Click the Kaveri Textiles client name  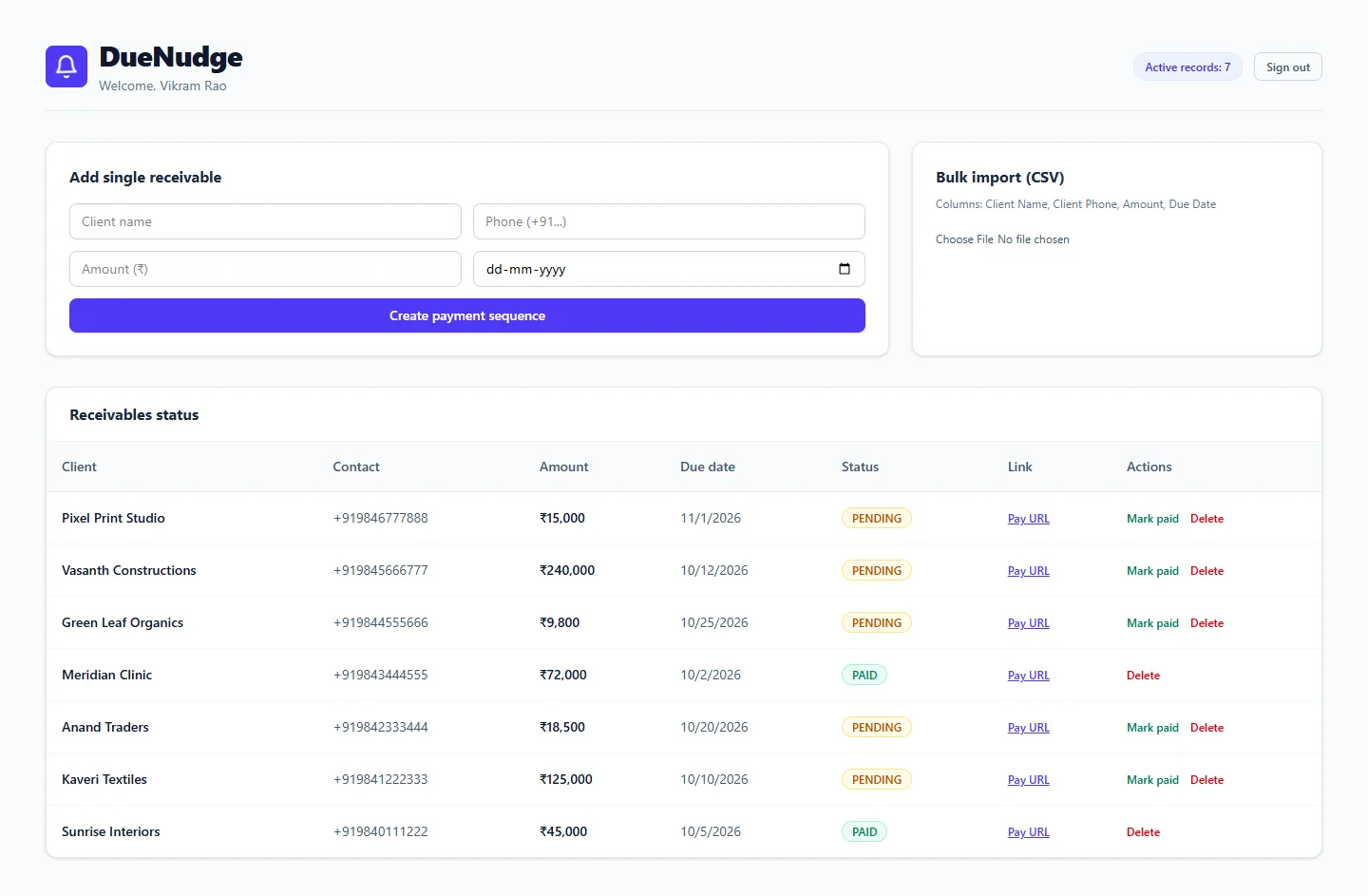point(104,779)
